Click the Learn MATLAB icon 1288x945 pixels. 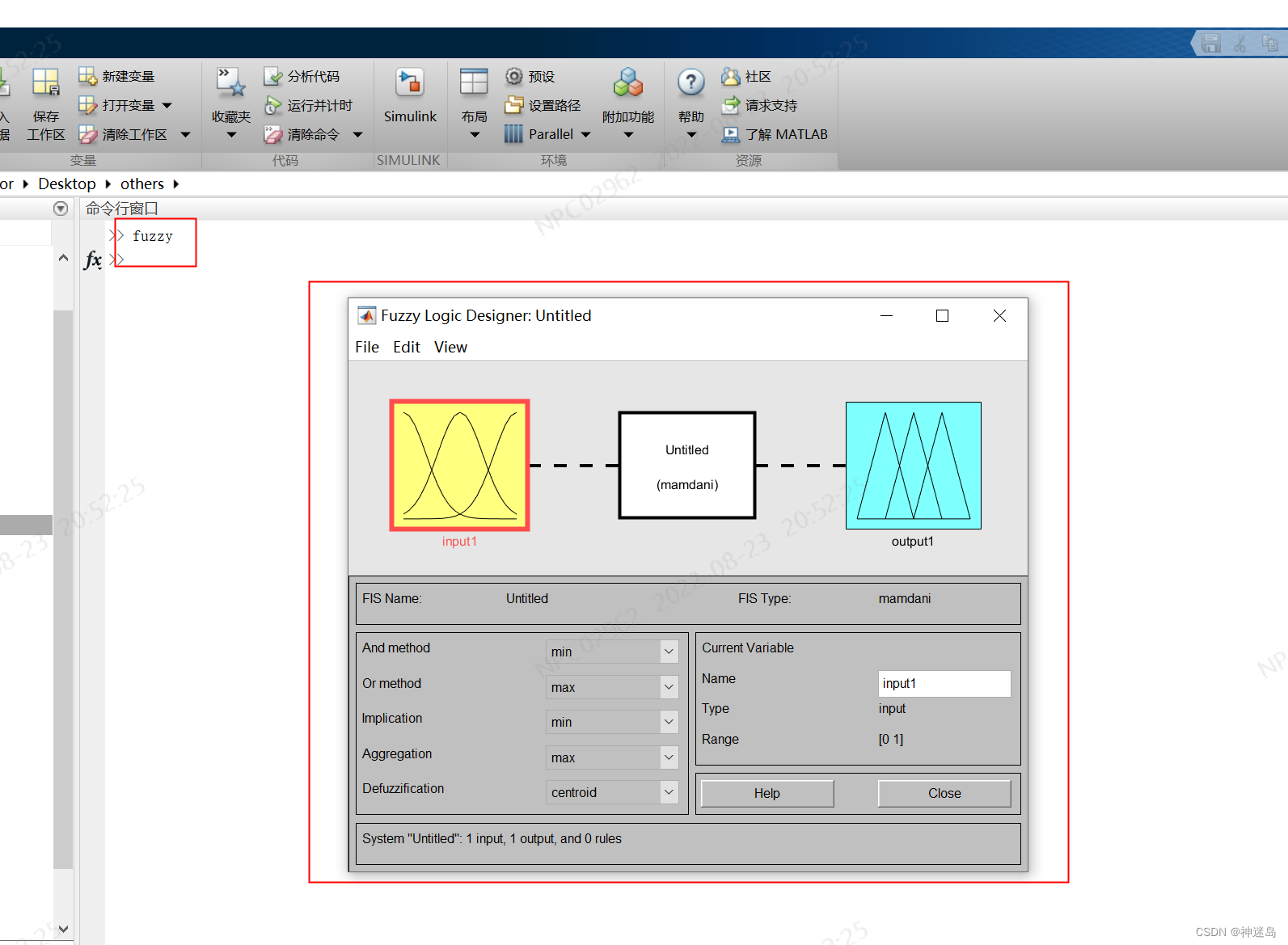[731, 134]
